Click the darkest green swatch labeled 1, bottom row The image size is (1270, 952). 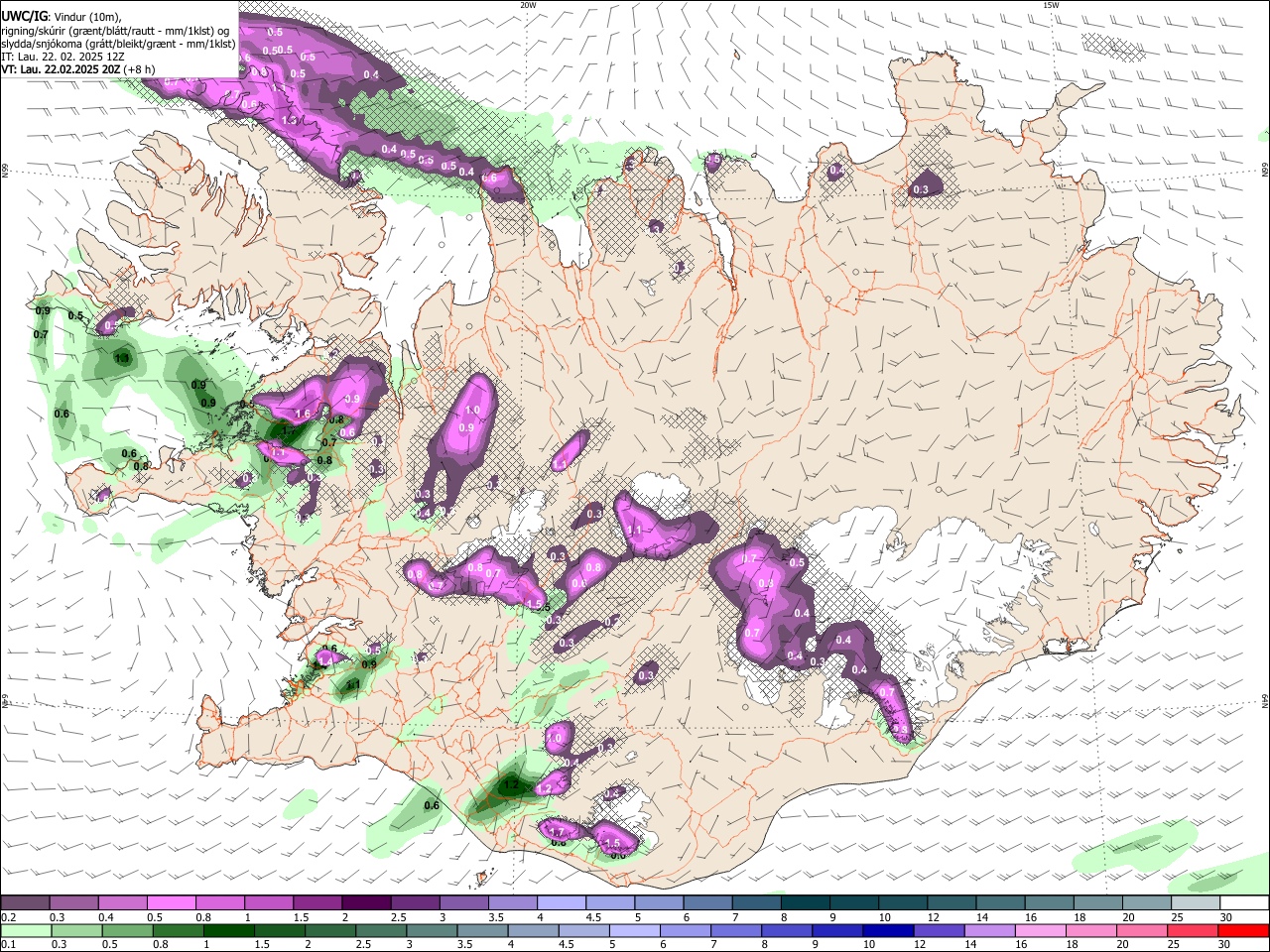(228, 930)
